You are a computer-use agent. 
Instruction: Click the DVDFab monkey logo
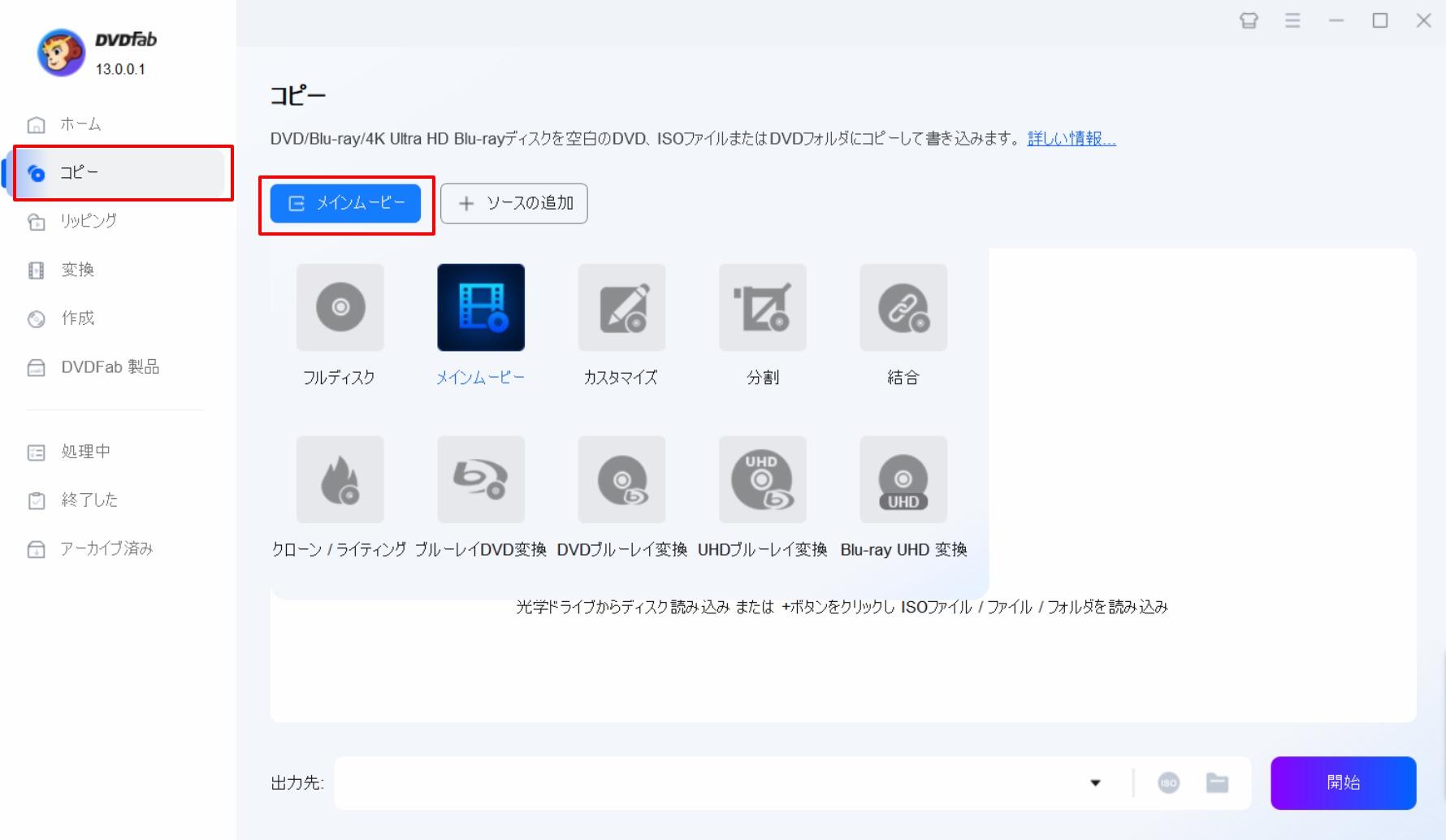coord(61,53)
